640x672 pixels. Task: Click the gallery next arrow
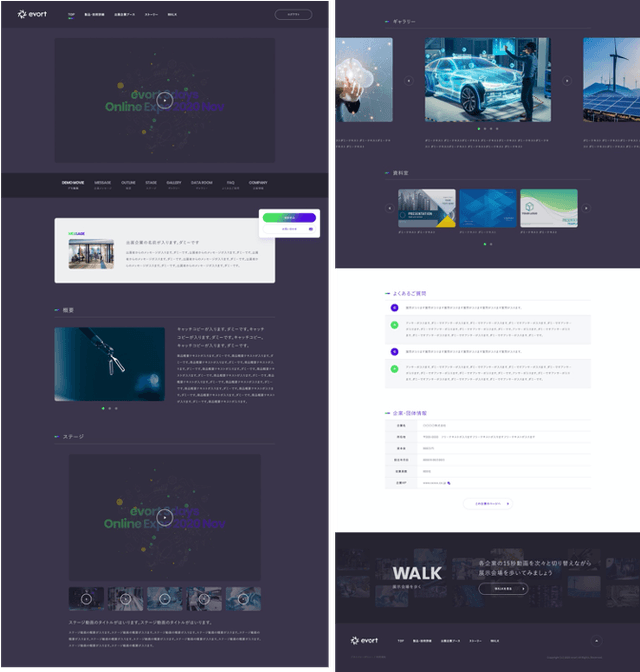point(567,80)
